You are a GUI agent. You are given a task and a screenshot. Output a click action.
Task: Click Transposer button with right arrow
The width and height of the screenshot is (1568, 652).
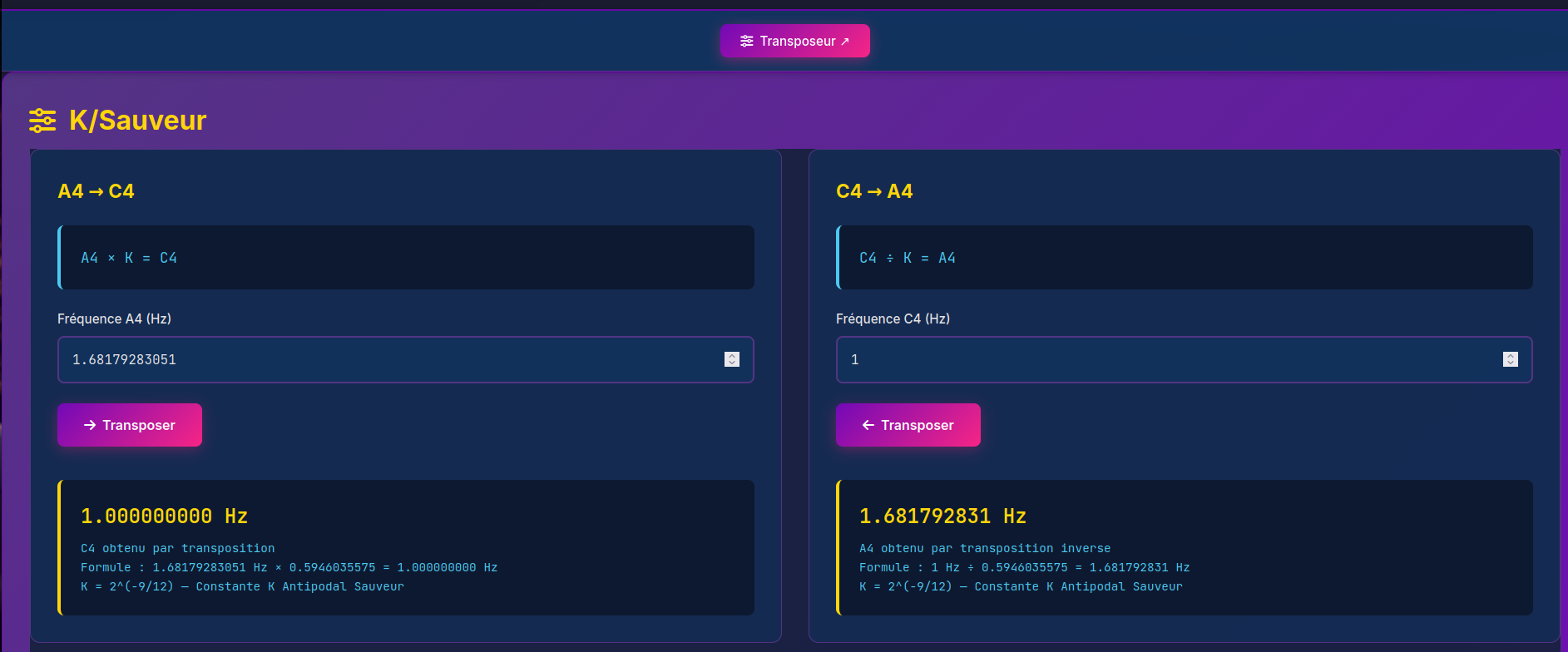tap(130, 425)
